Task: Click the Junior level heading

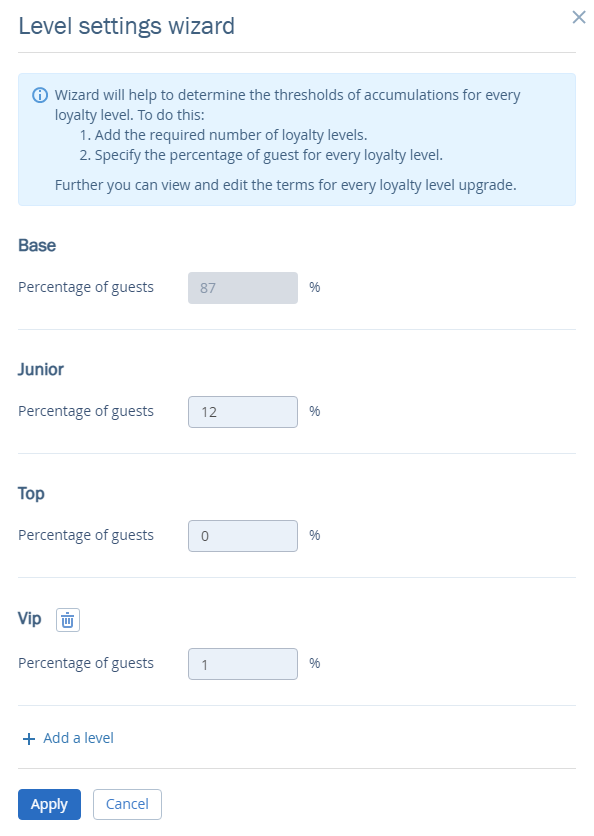Action: coord(41,369)
